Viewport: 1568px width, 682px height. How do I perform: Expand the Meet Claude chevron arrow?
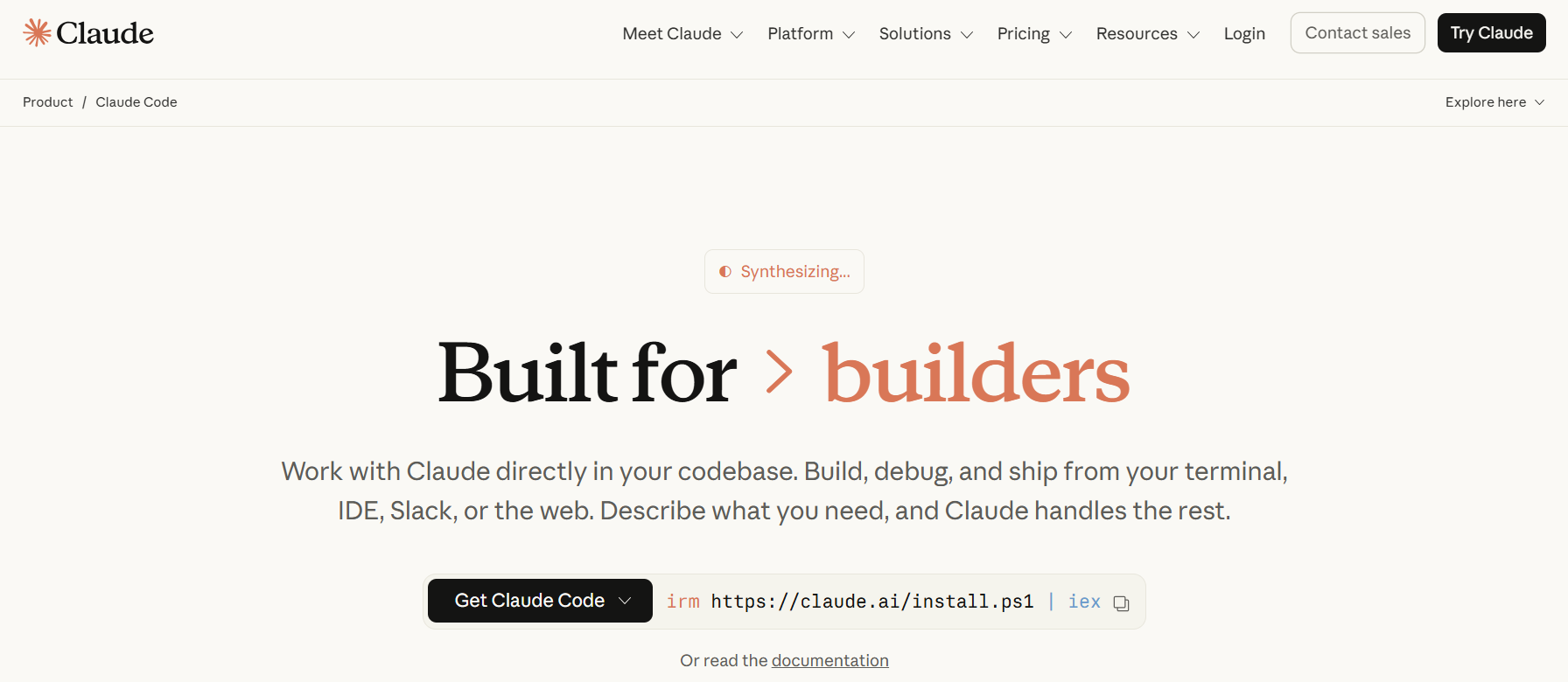(737, 35)
